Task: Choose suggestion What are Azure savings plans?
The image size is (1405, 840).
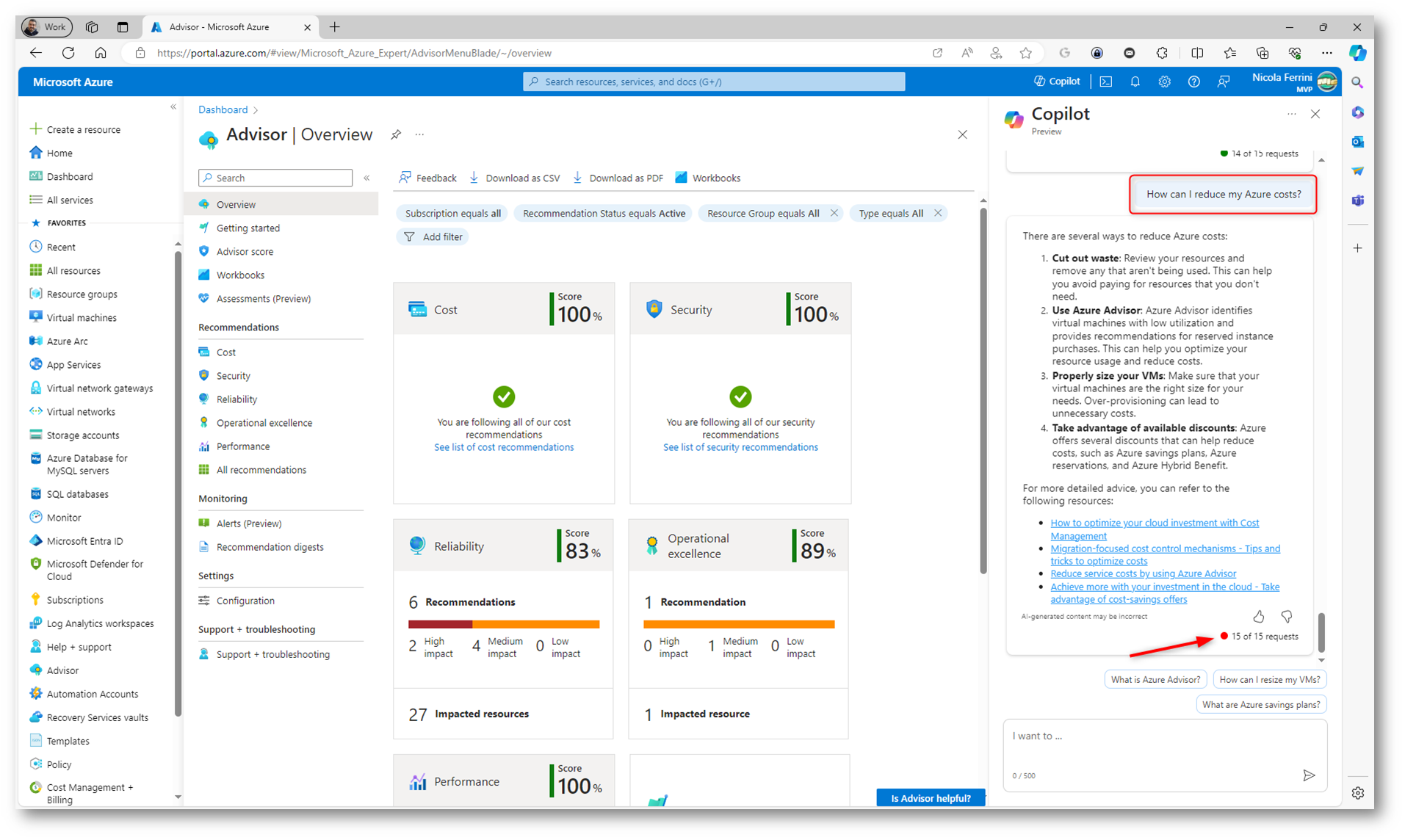Action: [x=1261, y=704]
